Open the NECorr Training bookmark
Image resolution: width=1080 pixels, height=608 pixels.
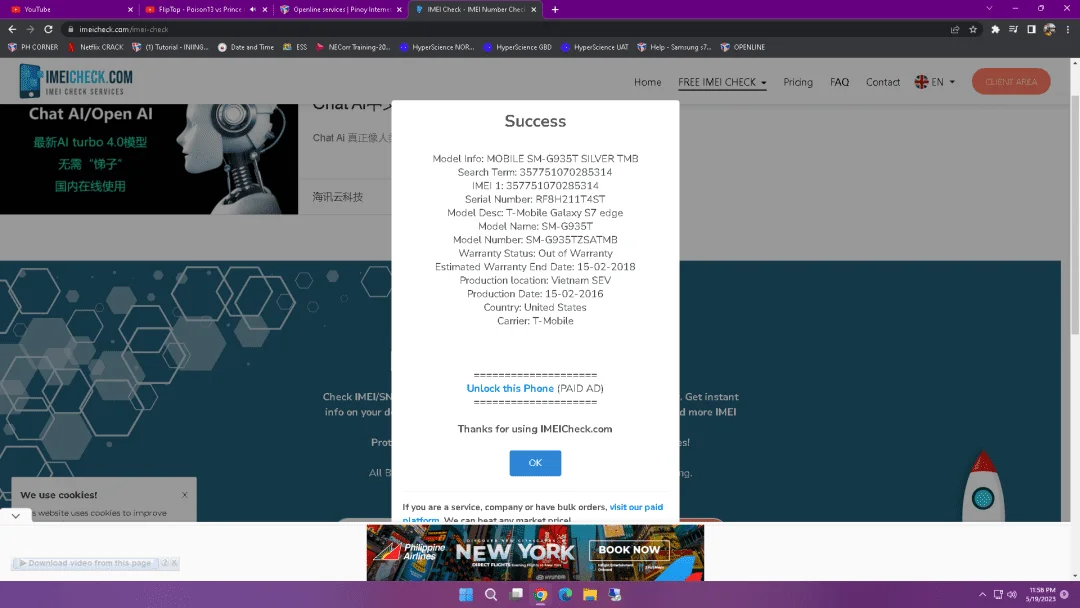(x=353, y=48)
